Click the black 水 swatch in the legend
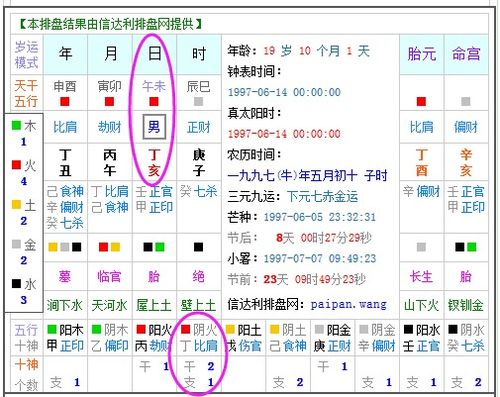Viewport: 500px width, 397px height. coord(16,283)
